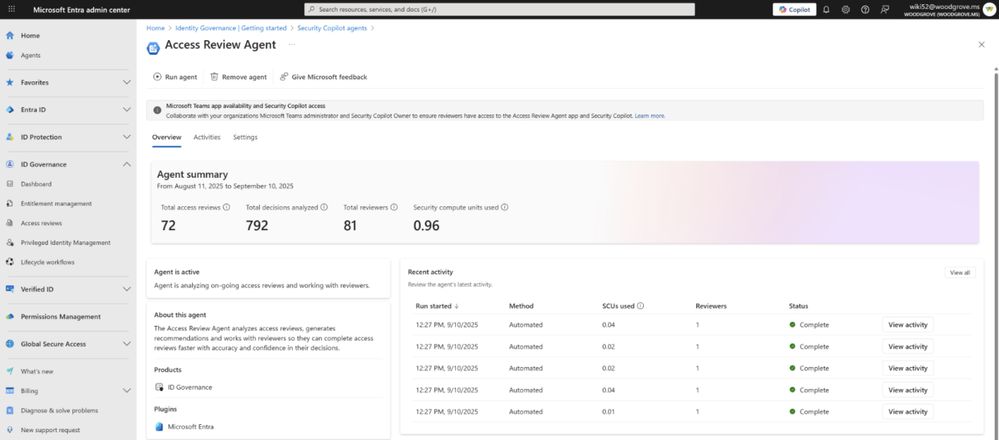This screenshot has width=999, height=440.
Task: Switch to the Overview tab
Action: click(x=166, y=137)
